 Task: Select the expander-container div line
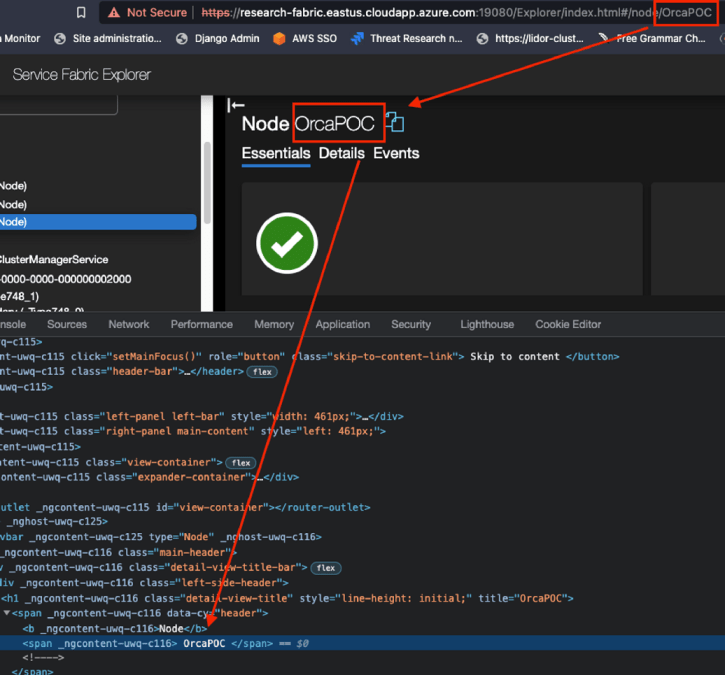click(x=149, y=477)
